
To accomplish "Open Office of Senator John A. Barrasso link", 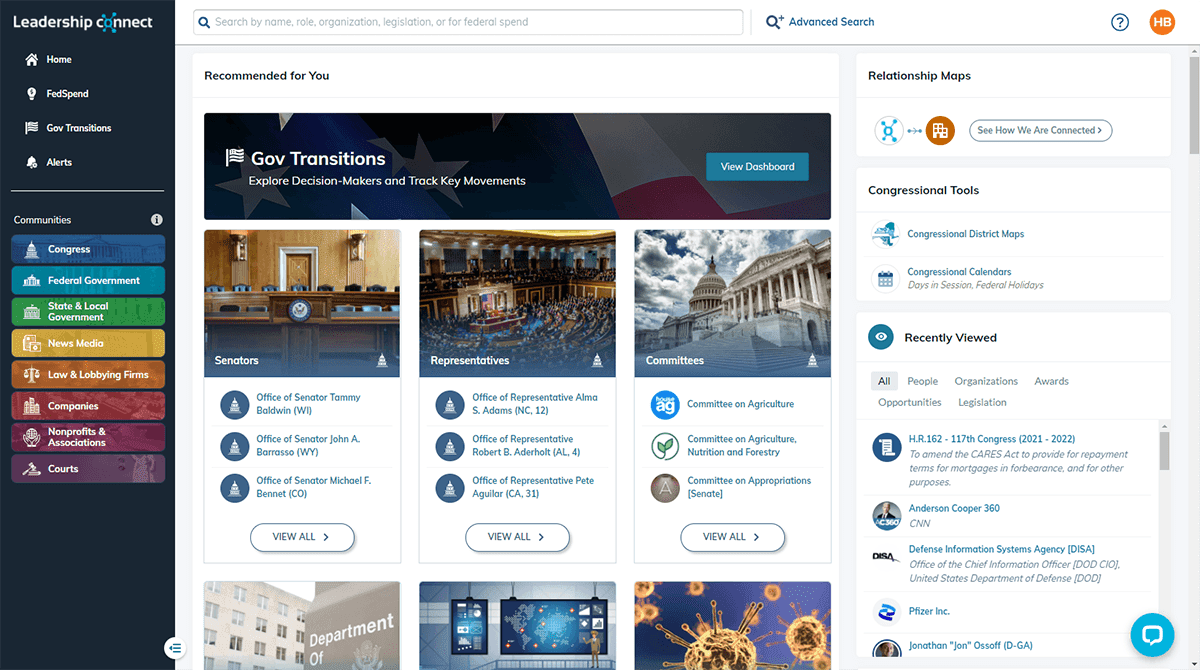I will tap(308, 446).
